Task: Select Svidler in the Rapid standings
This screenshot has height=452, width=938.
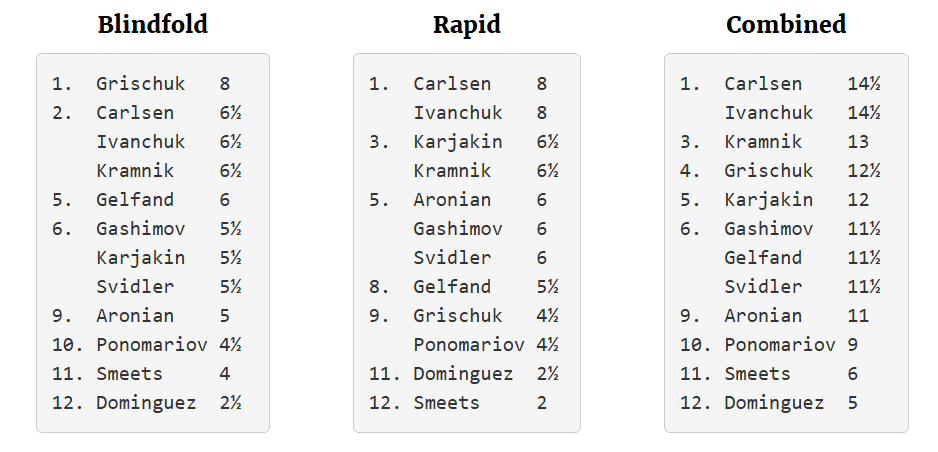Action: click(x=452, y=258)
